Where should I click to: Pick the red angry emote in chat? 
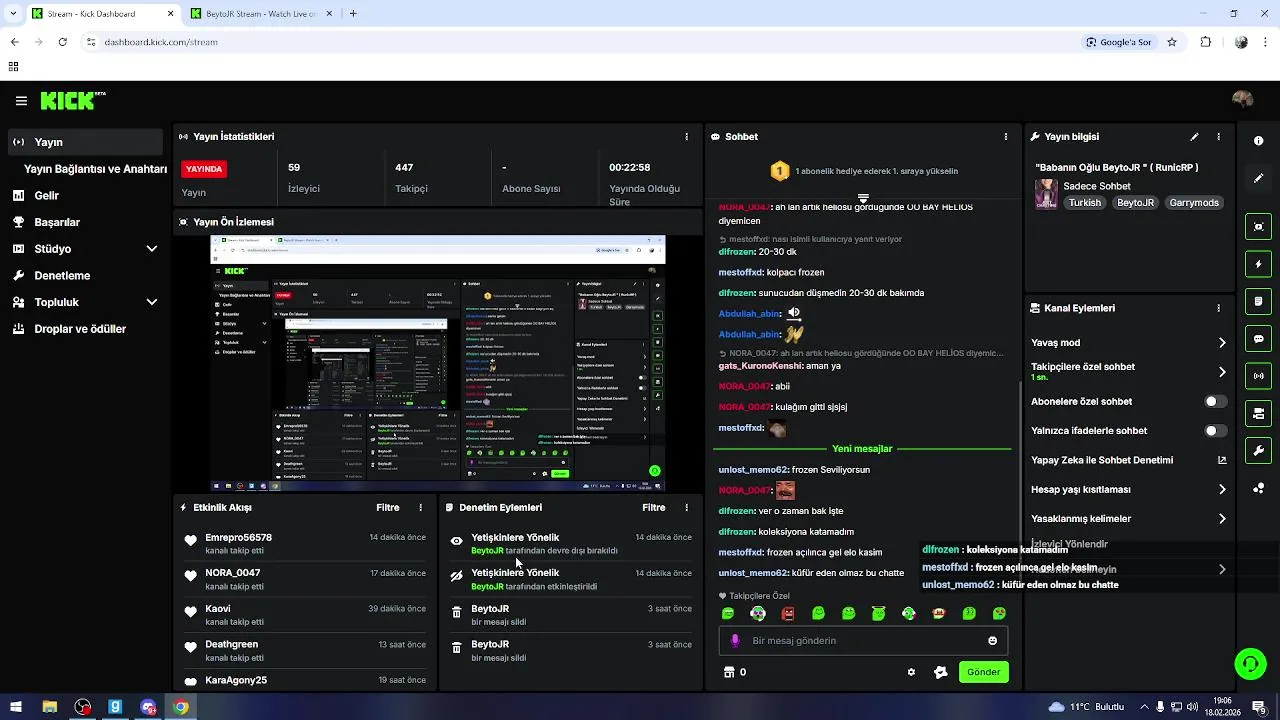[788, 613]
